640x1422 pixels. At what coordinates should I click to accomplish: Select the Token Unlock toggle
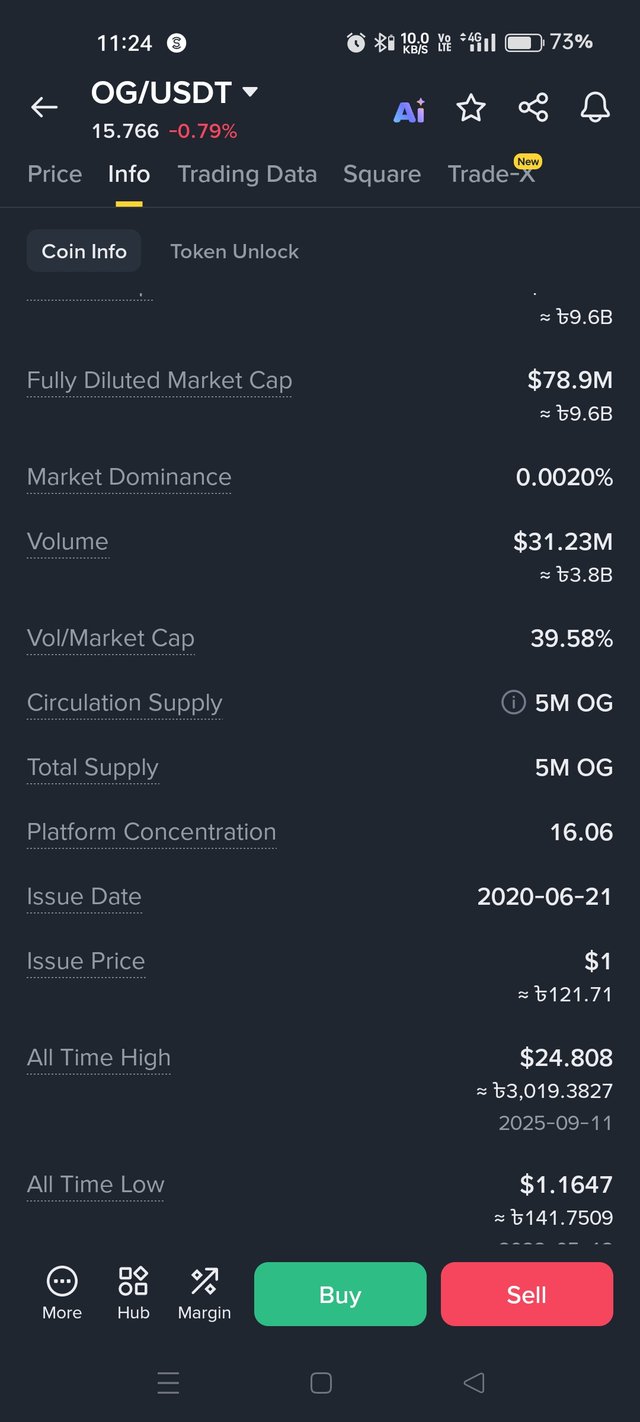click(235, 252)
